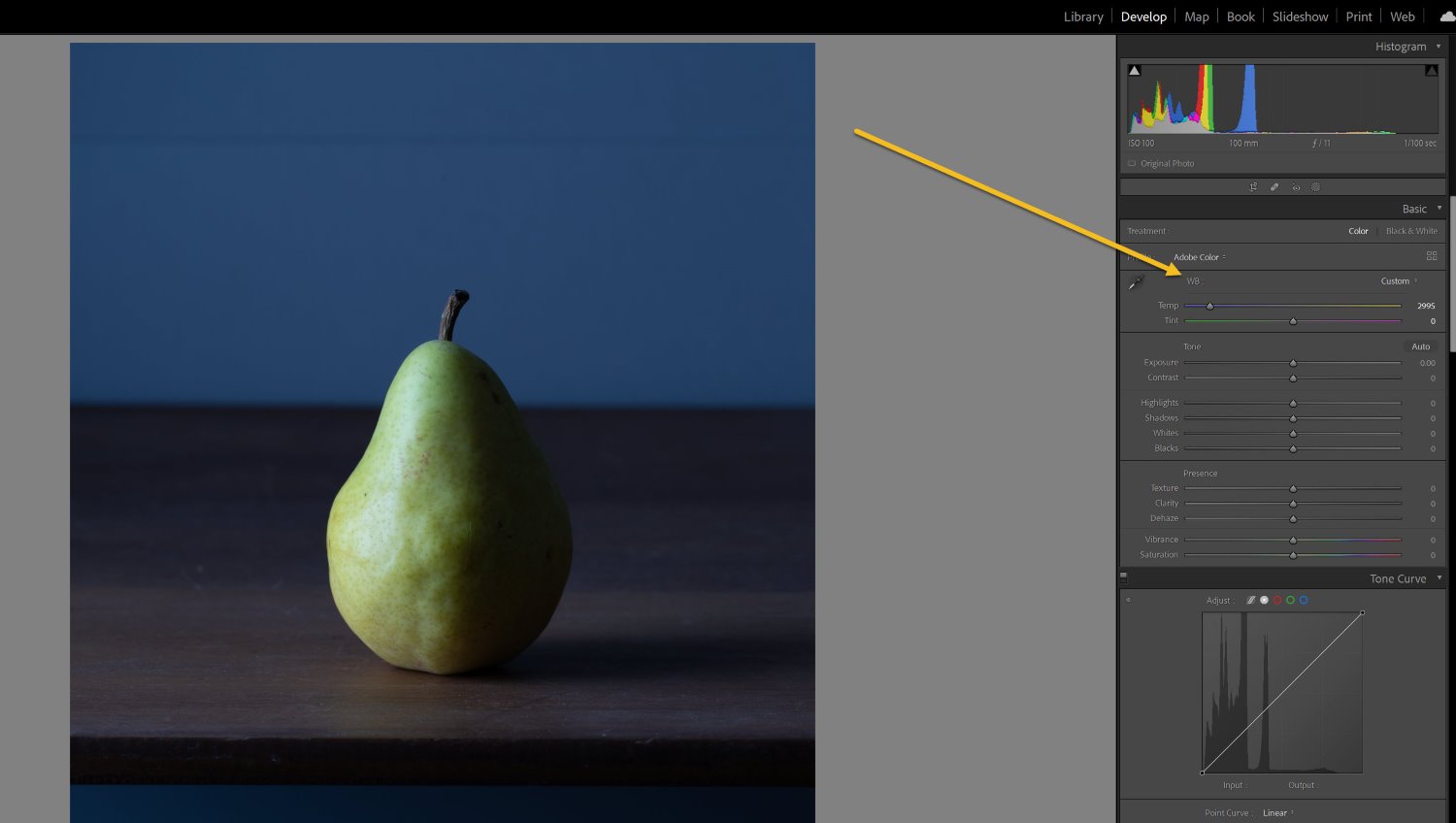This screenshot has height=823, width=1456.
Task: Open the Masking tool
Action: point(1316,186)
